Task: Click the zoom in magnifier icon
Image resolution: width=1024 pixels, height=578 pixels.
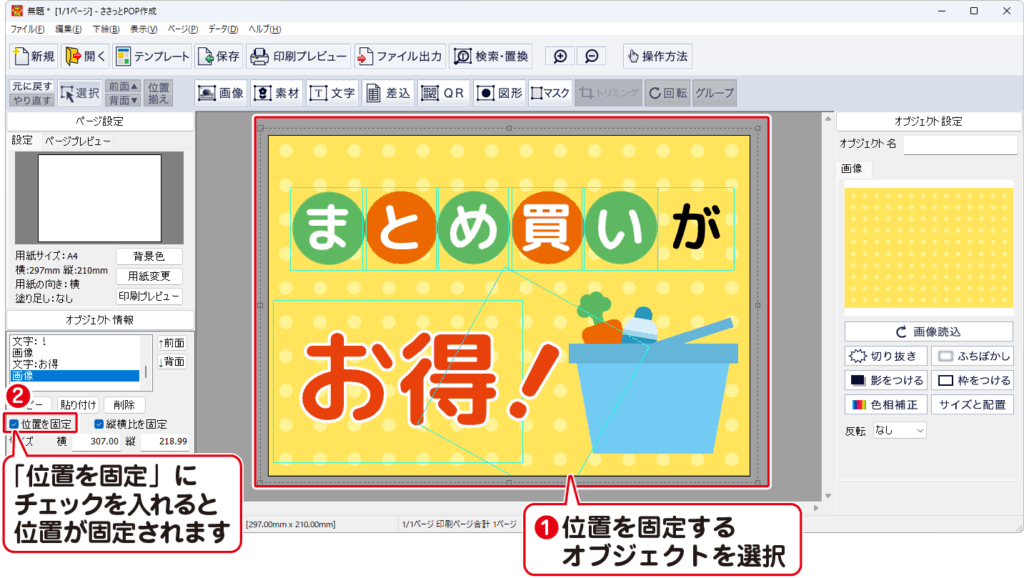Action: click(x=561, y=56)
